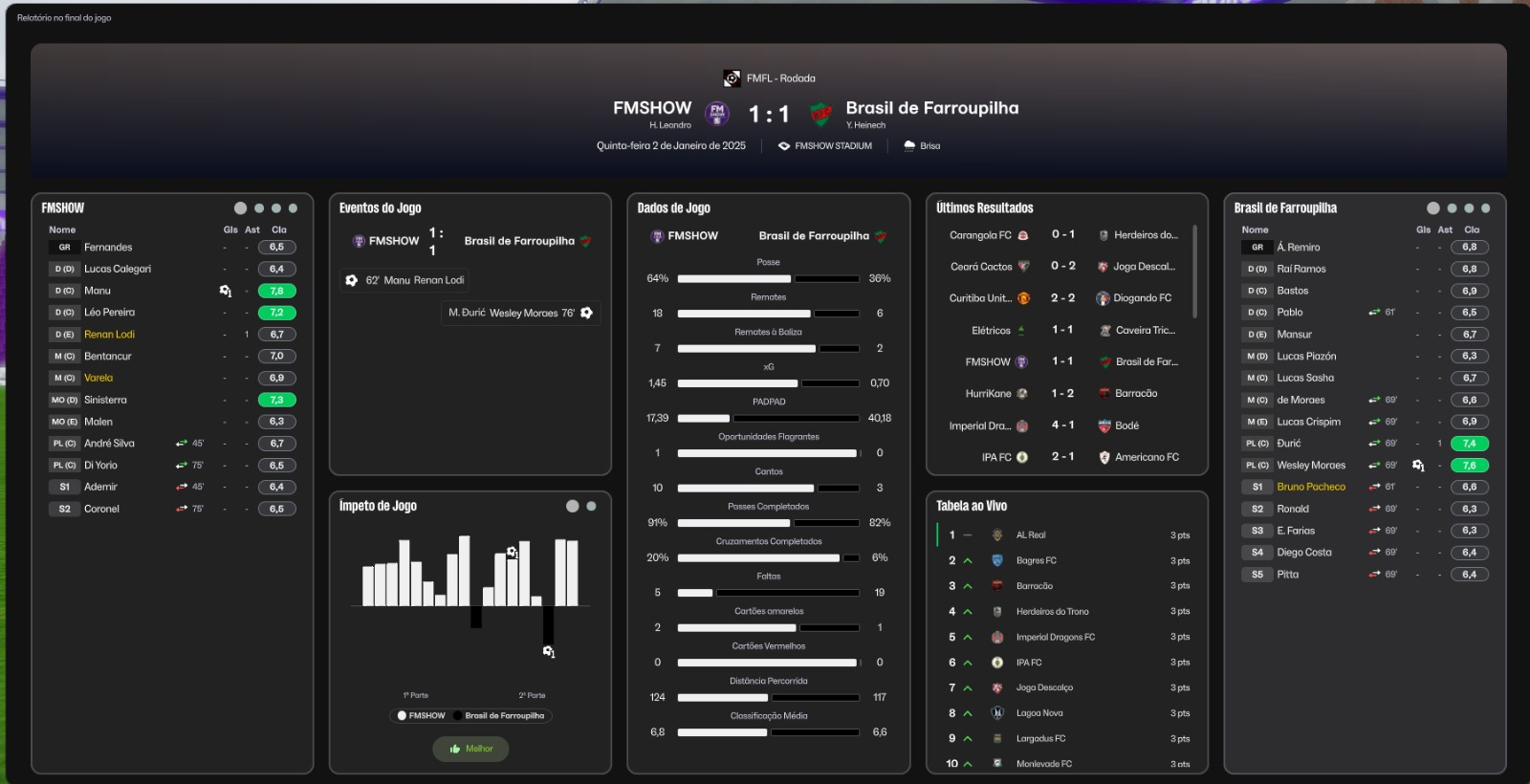
Task: Open player Renan Lodi from FMSHOW lineup
Action: point(109,335)
